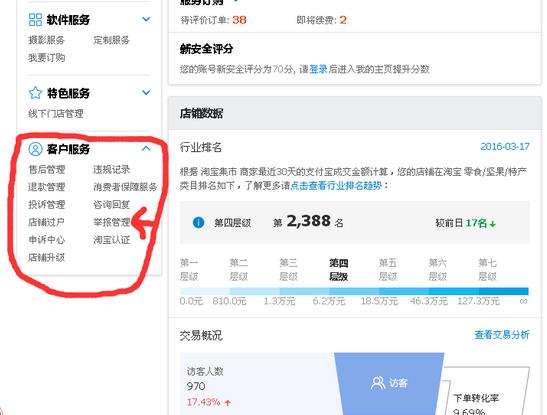Open 售后管理 in 客户服务
Screen dimensions: 547x415
[x=46, y=169]
